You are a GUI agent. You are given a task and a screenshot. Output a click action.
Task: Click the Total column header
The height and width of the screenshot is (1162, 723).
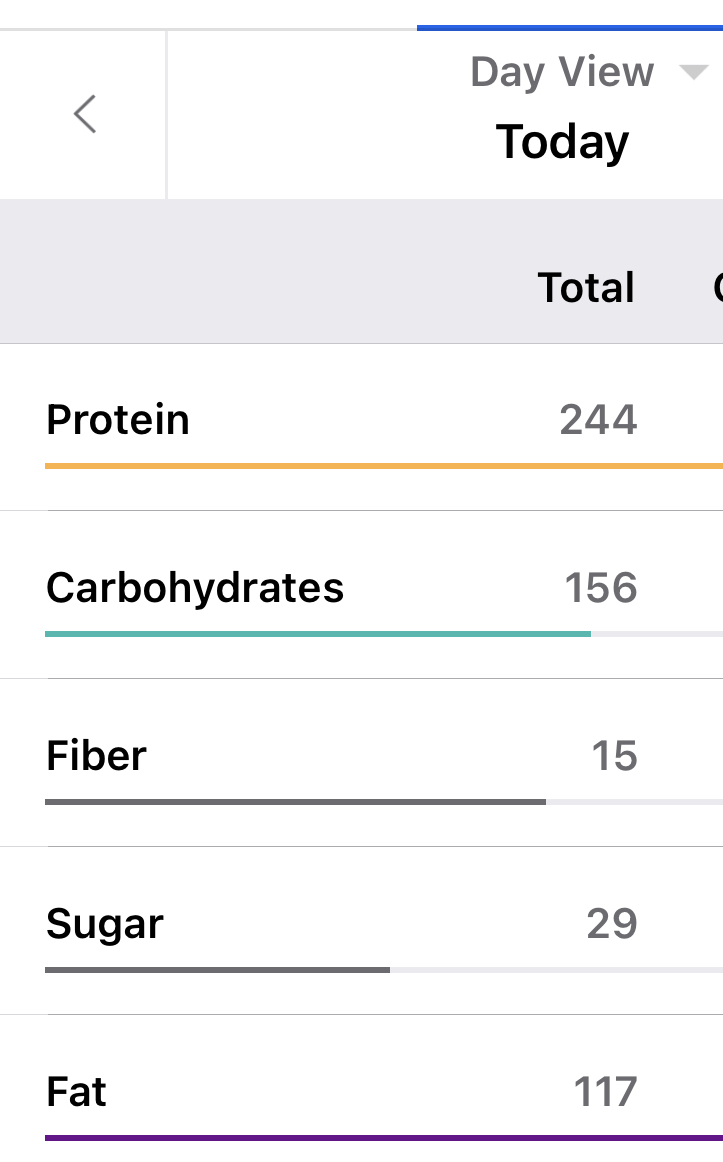coord(587,287)
